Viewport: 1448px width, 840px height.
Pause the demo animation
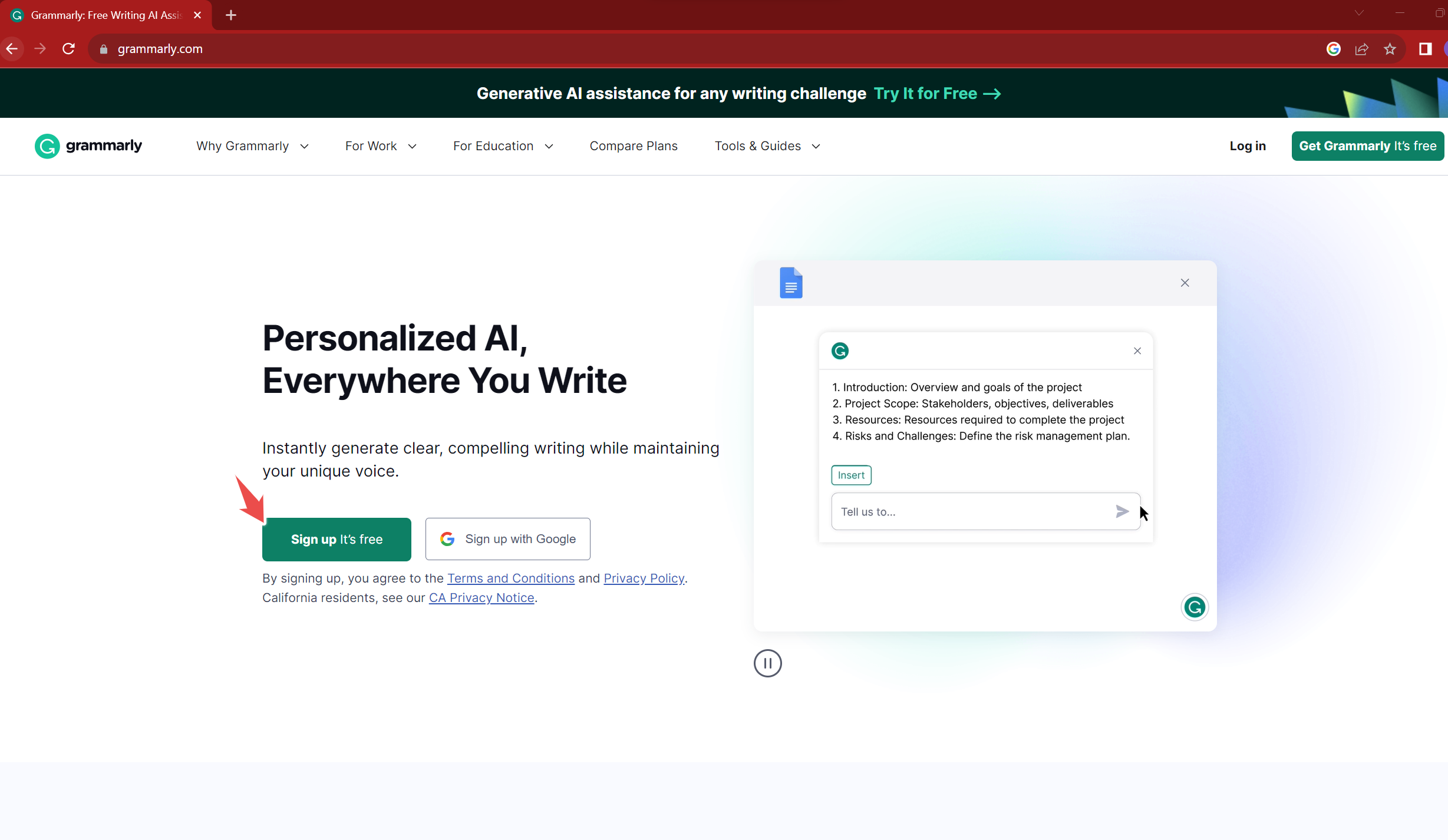click(767, 663)
